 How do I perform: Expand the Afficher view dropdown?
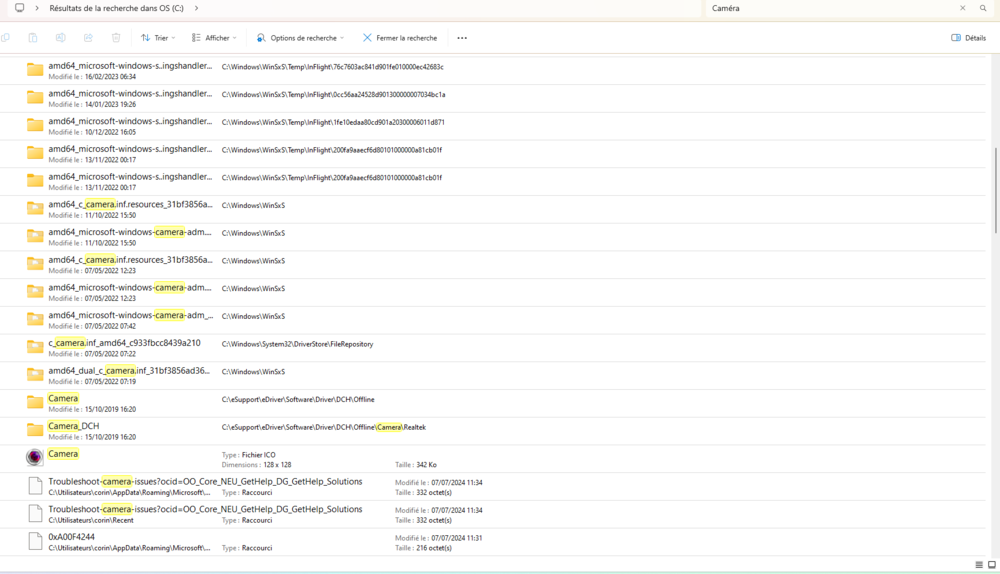(x=214, y=38)
